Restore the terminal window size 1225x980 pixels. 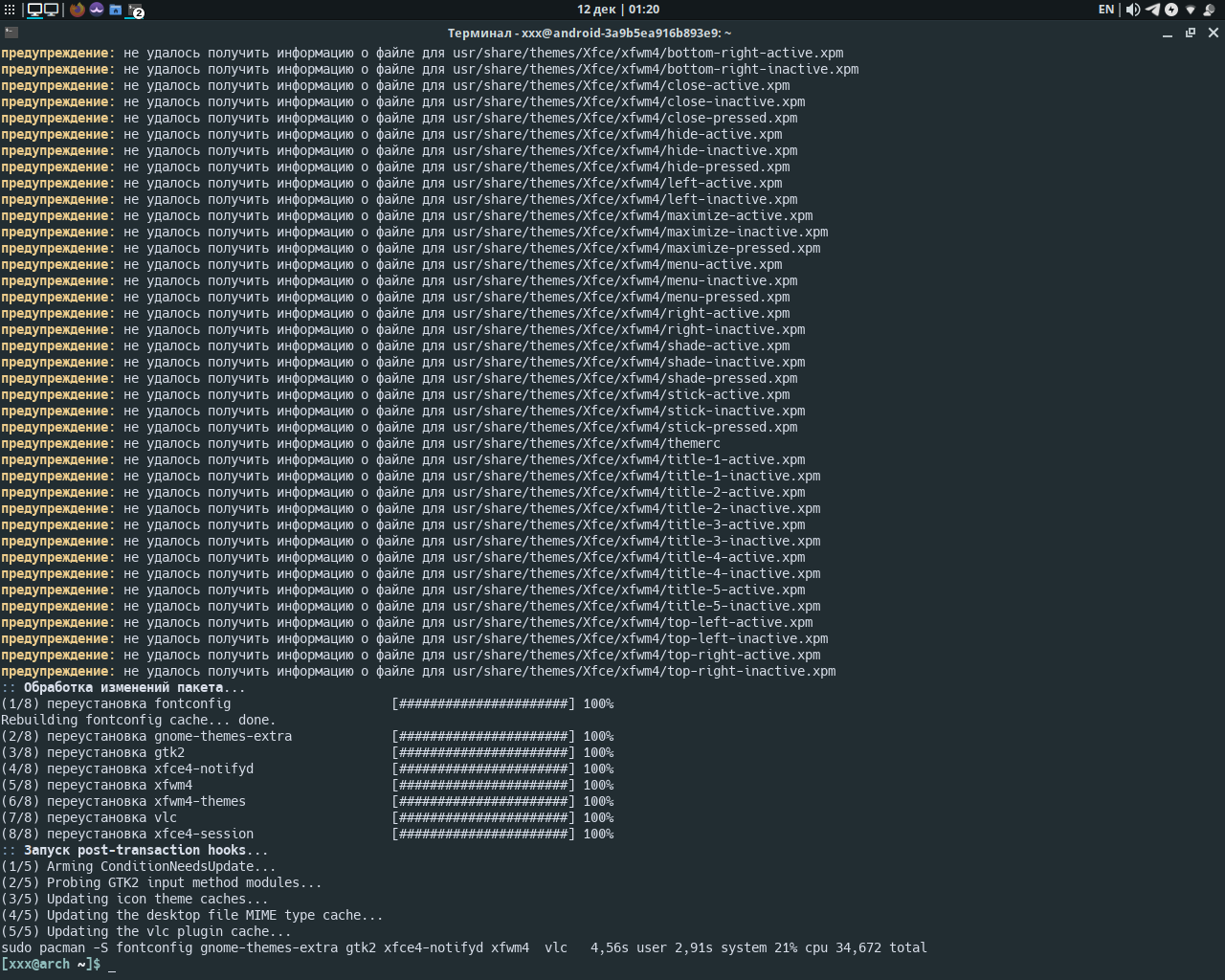pos(1191,33)
